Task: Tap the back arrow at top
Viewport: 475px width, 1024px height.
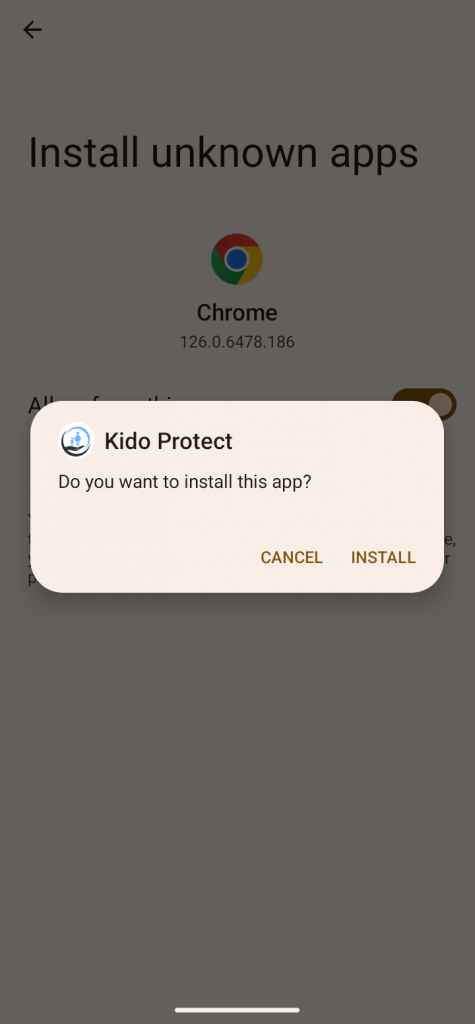Action: coord(32,29)
